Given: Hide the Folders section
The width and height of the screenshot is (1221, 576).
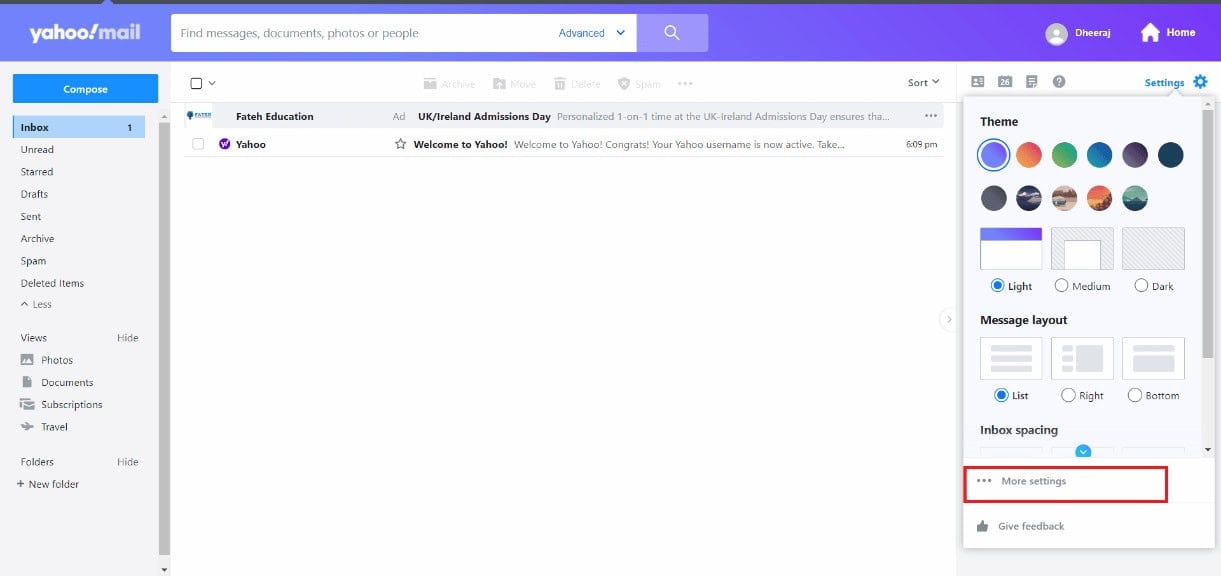Looking at the screenshot, I should pos(128,462).
